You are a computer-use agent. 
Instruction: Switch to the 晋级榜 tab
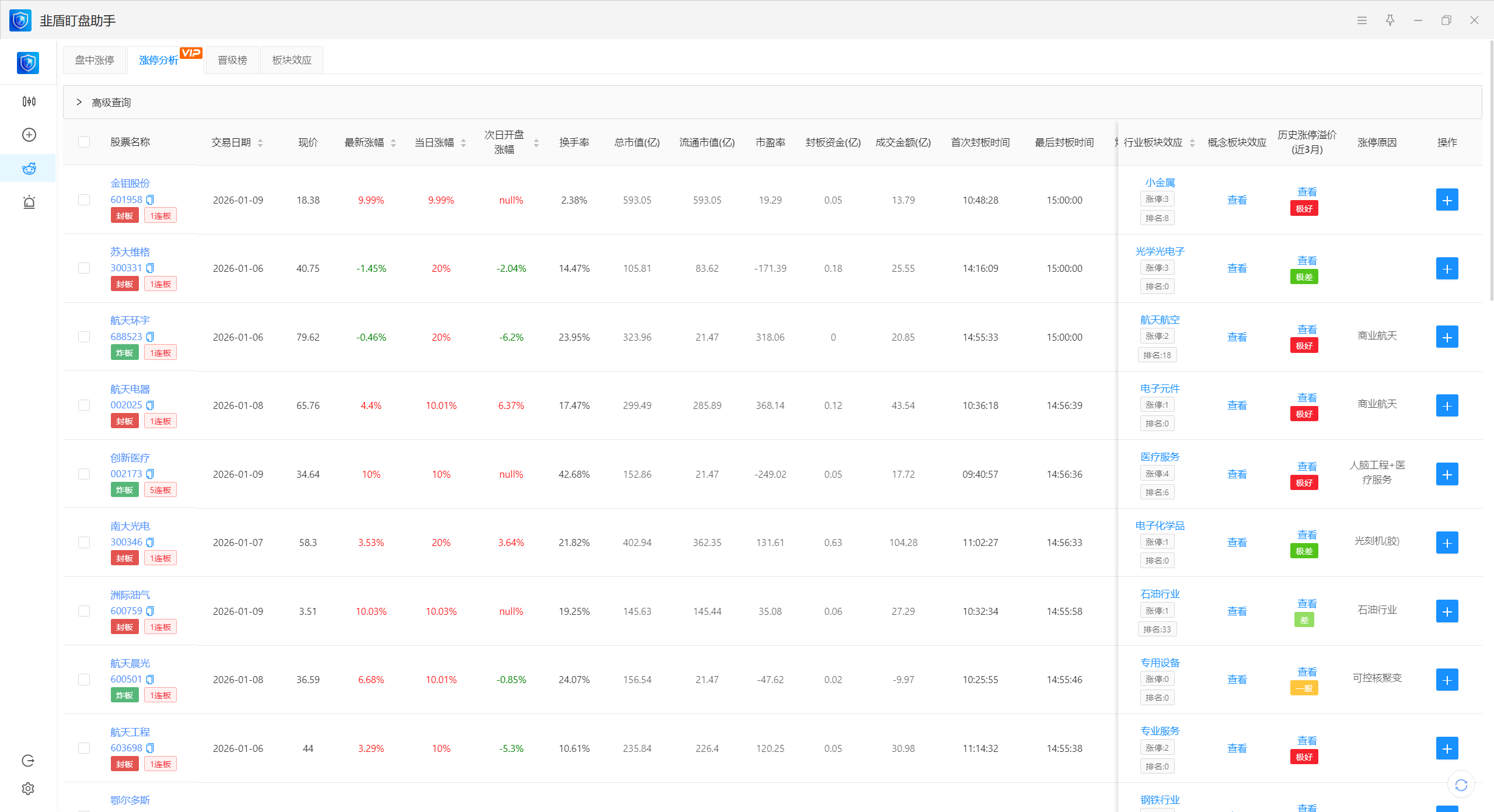click(232, 60)
